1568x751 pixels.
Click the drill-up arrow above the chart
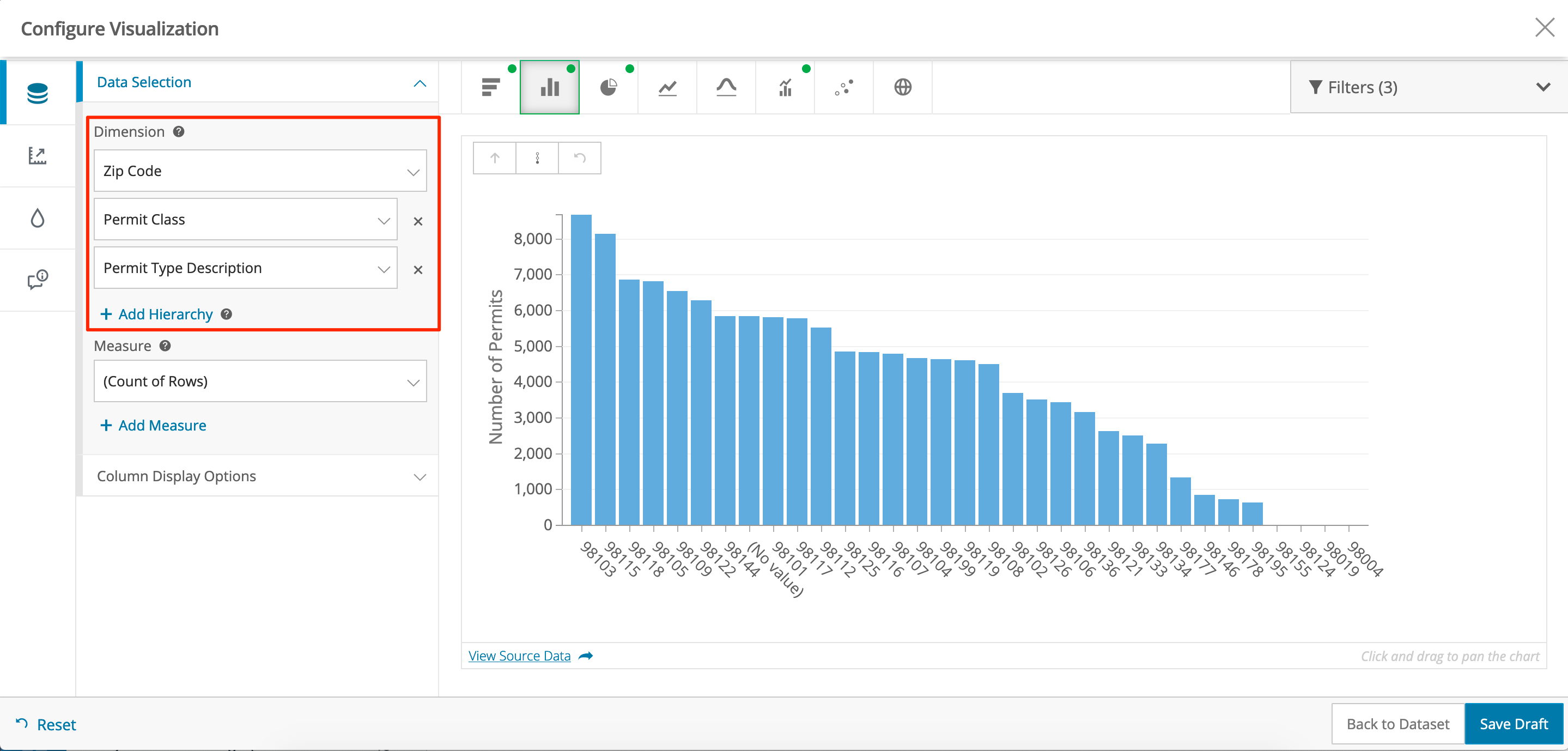(494, 158)
